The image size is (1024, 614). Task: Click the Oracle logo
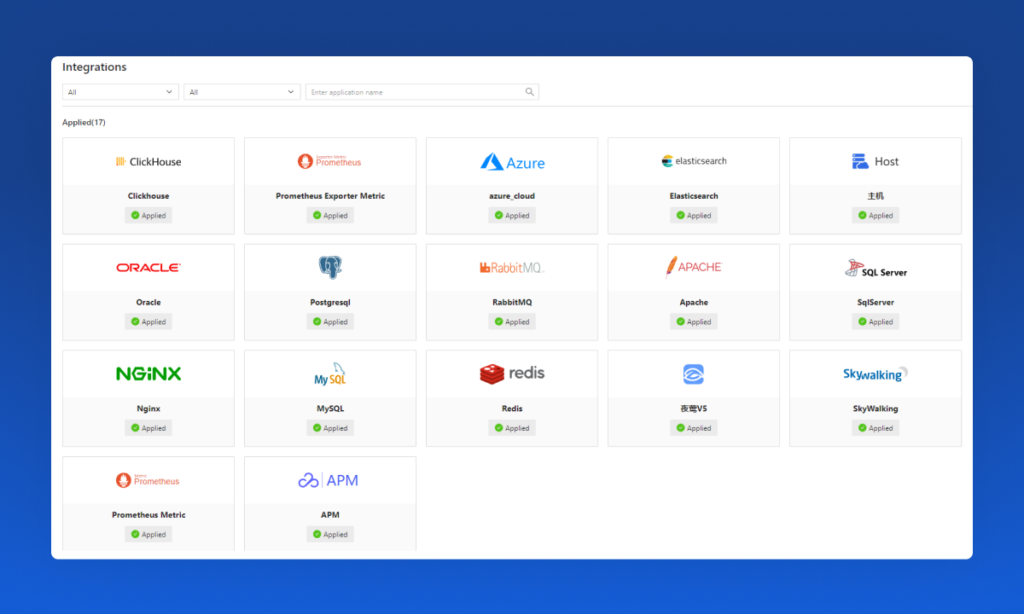(x=148, y=268)
